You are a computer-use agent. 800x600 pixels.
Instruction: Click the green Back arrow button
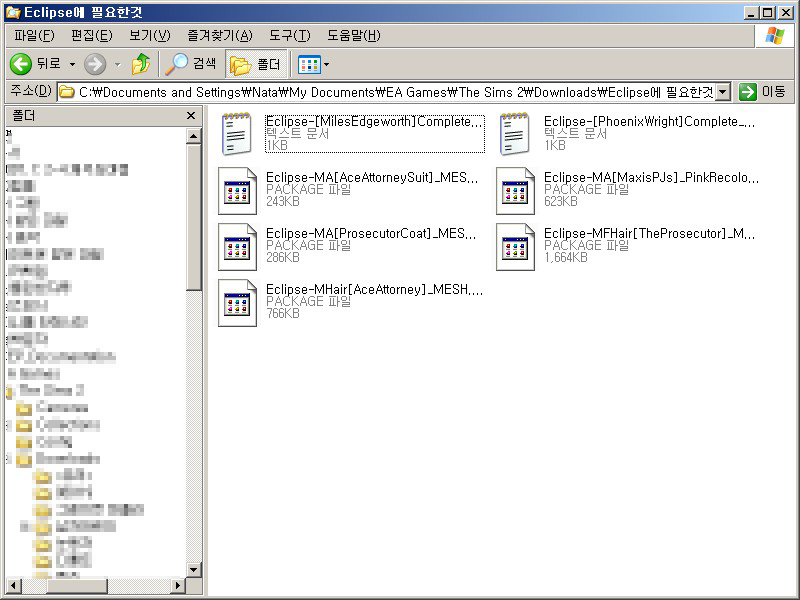click(x=21, y=64)
